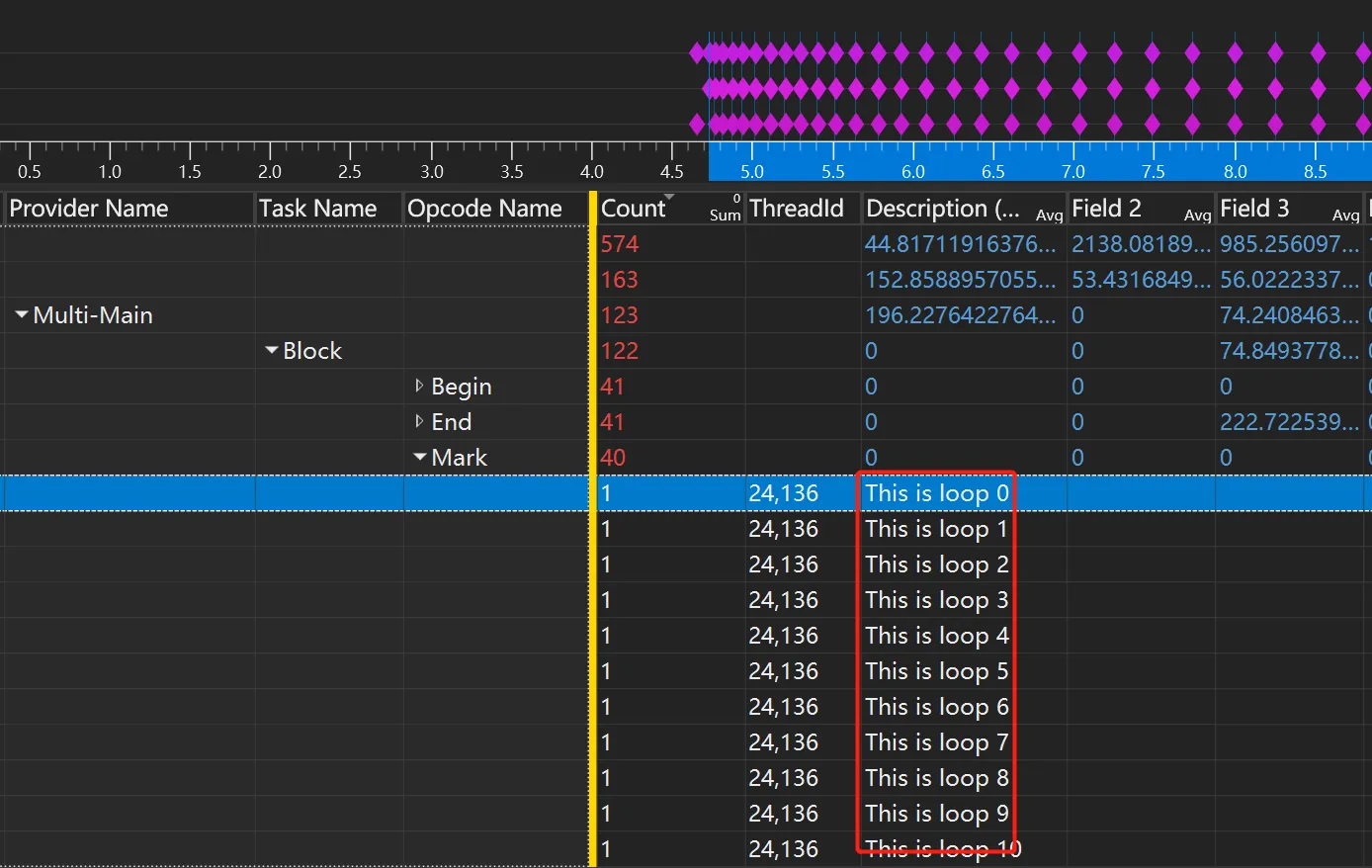Screen dimensions: 1372x868
Task: Click the Description column header
Action: (941, 209)
